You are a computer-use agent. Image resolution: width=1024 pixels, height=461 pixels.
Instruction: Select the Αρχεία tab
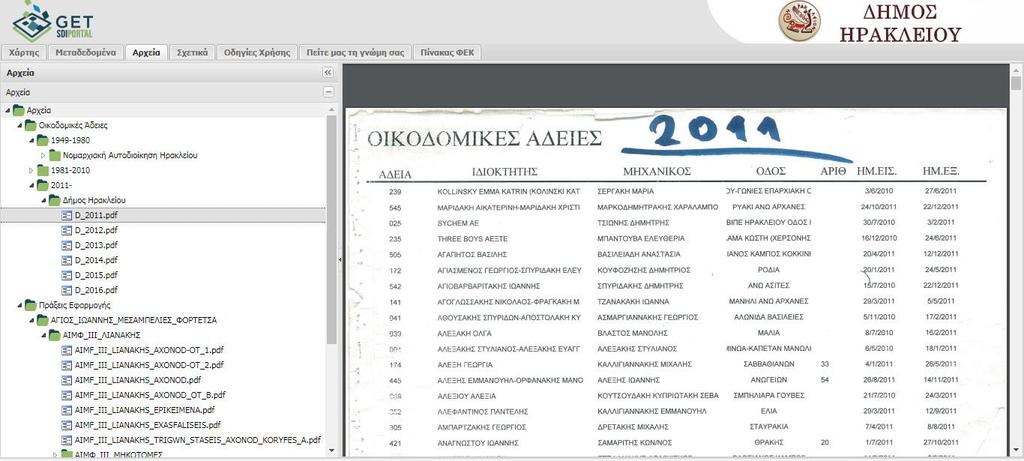point(146,52)
